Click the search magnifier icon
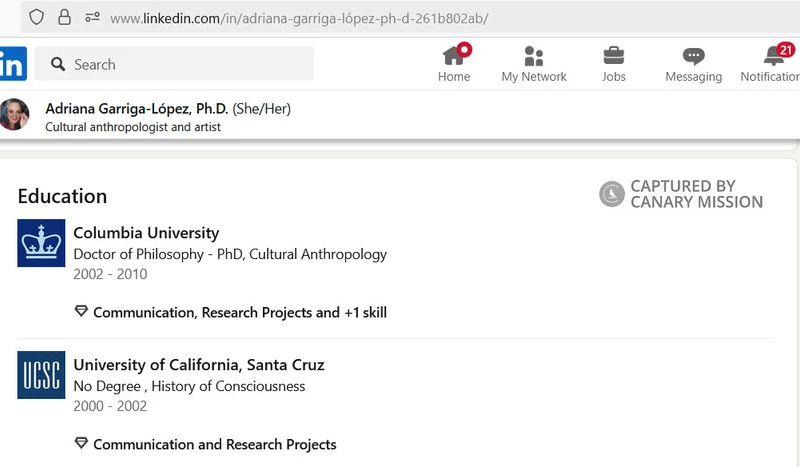The image size is (800, 467). tap(58, 64)
